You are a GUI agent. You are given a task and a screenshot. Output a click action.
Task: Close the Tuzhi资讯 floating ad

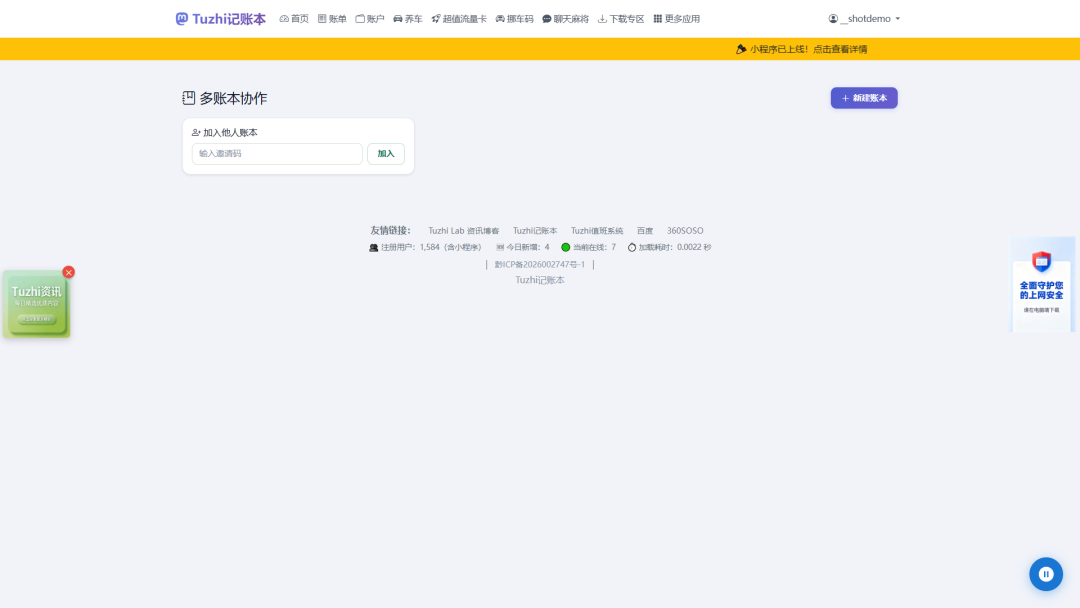pyautogui.click(x=68, y=272)
